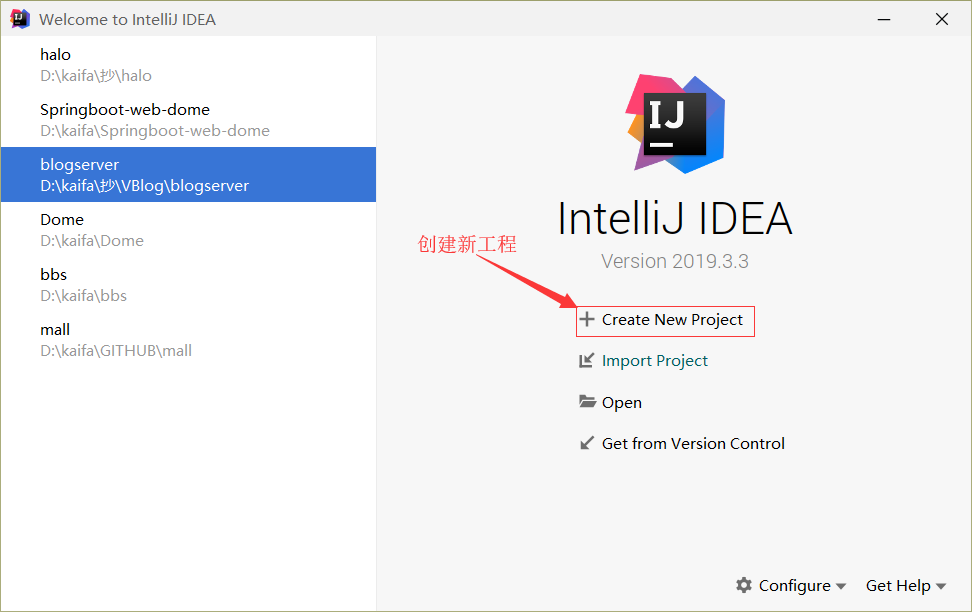Open the Springboot-web-dome recent project
Screen dimensions: 972x612
(x=188, y=120)
